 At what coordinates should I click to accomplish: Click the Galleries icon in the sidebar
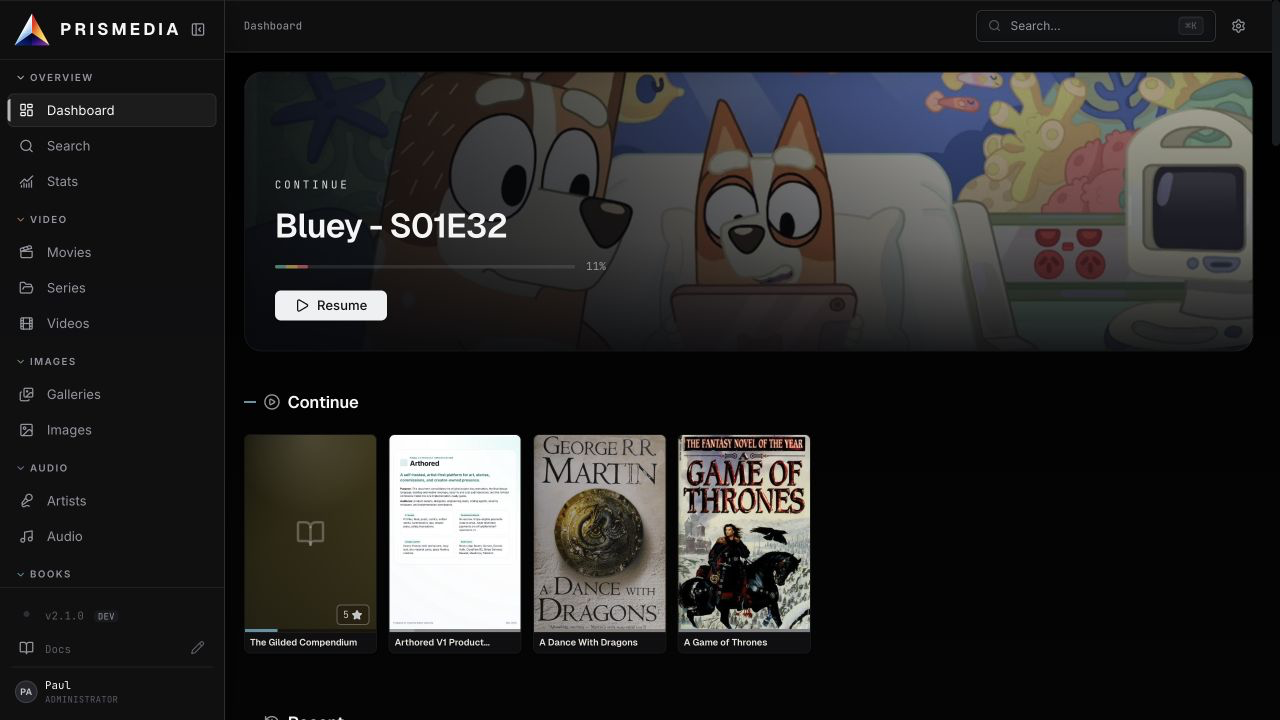27,394
